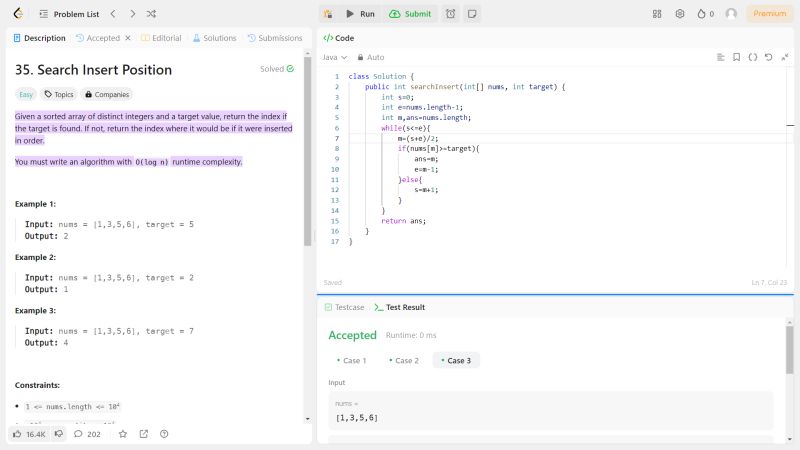The width and height of the screenshot is (800, 450).
Task: Reset code with the undo arrow icon
Action: [x=768, y=57]
